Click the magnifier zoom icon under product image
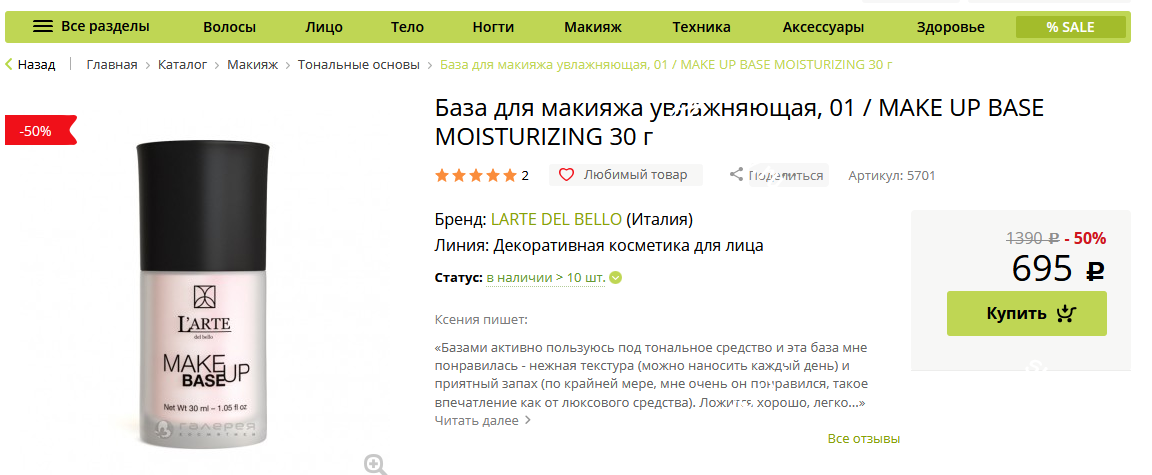The image size is (1152, 475). (x=375, y=464)
